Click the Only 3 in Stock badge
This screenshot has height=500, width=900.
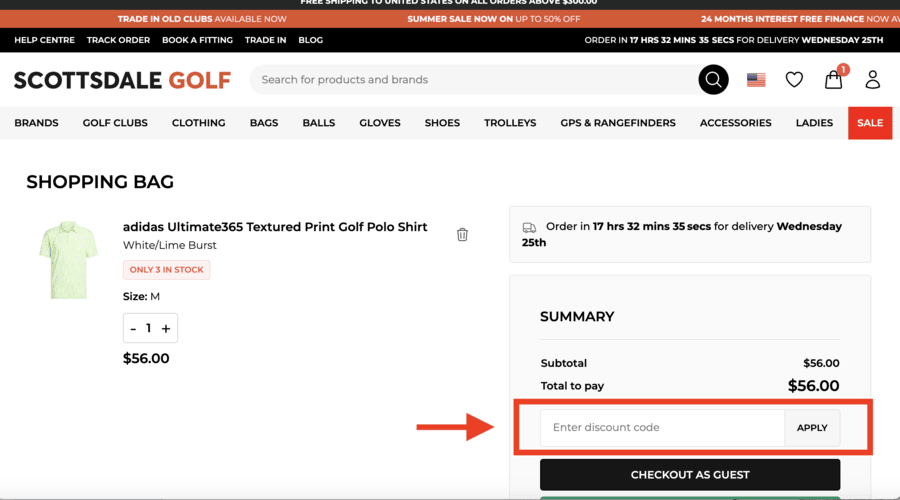click(166, 270)
